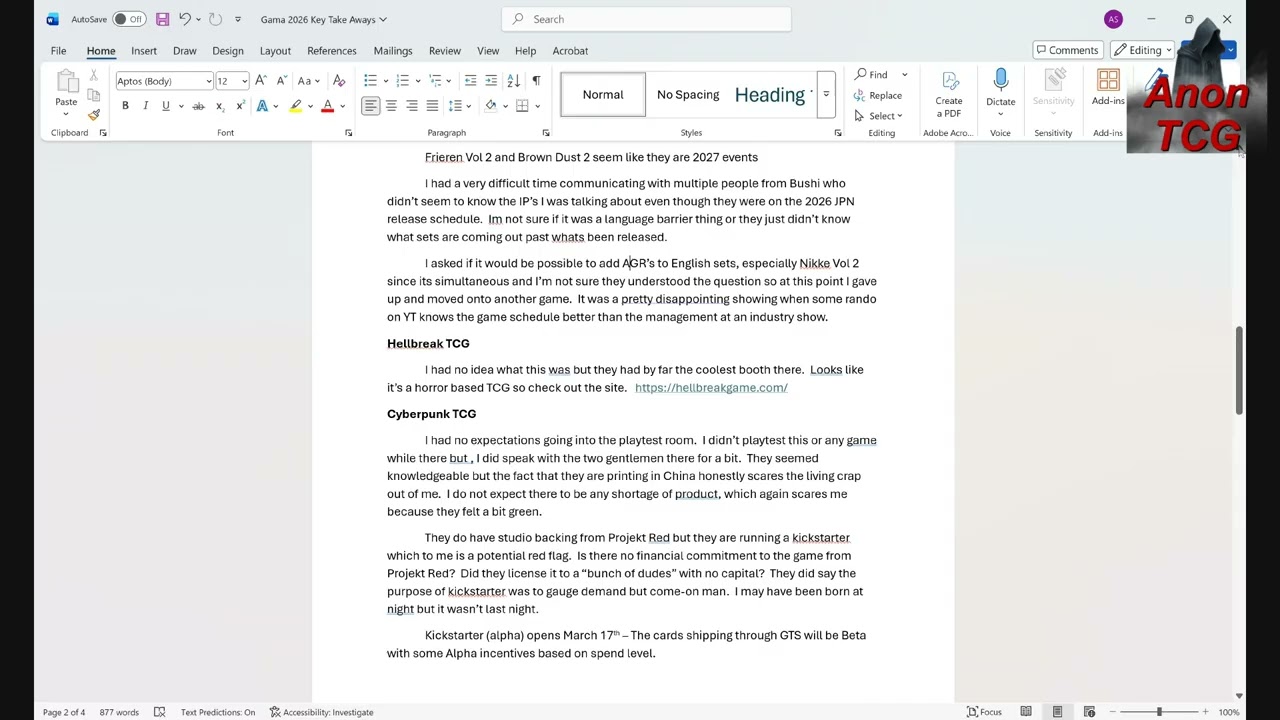The width and height of the screenshot is (1280, 720).
Task: Toggle Bold formatting
Action: [x=125, y=106]
